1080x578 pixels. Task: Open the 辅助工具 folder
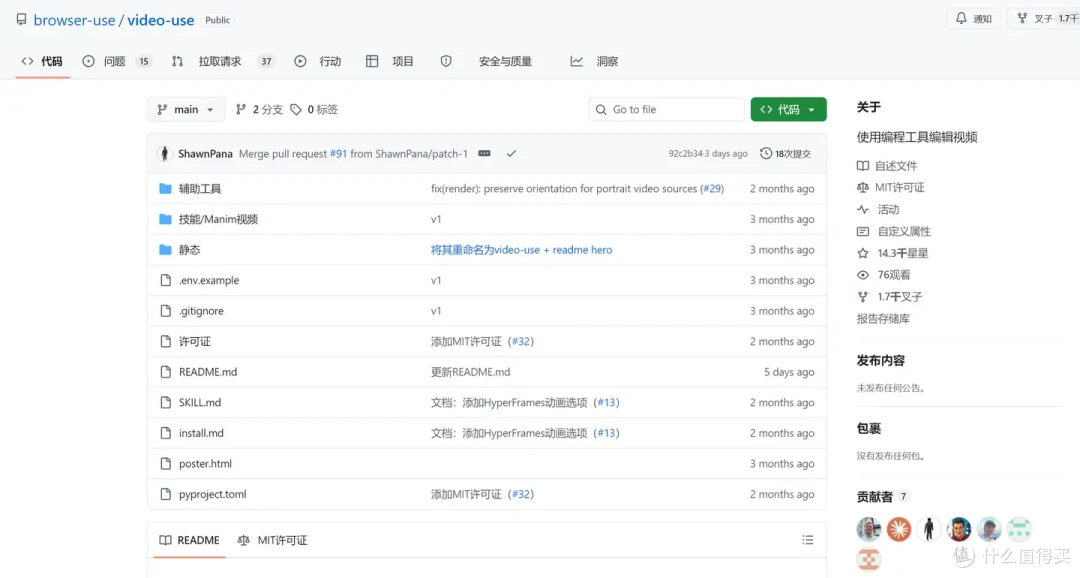(200, 189)
